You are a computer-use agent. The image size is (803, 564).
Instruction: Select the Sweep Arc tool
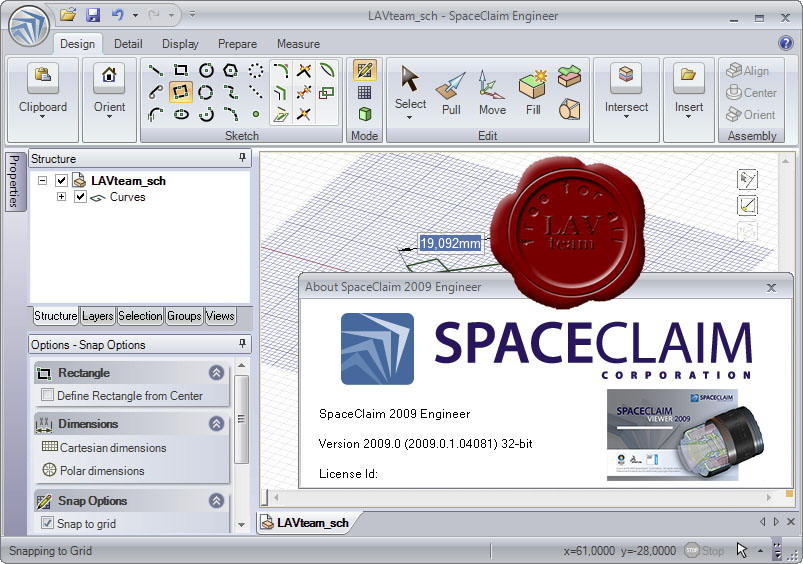[x=206, y=114]
